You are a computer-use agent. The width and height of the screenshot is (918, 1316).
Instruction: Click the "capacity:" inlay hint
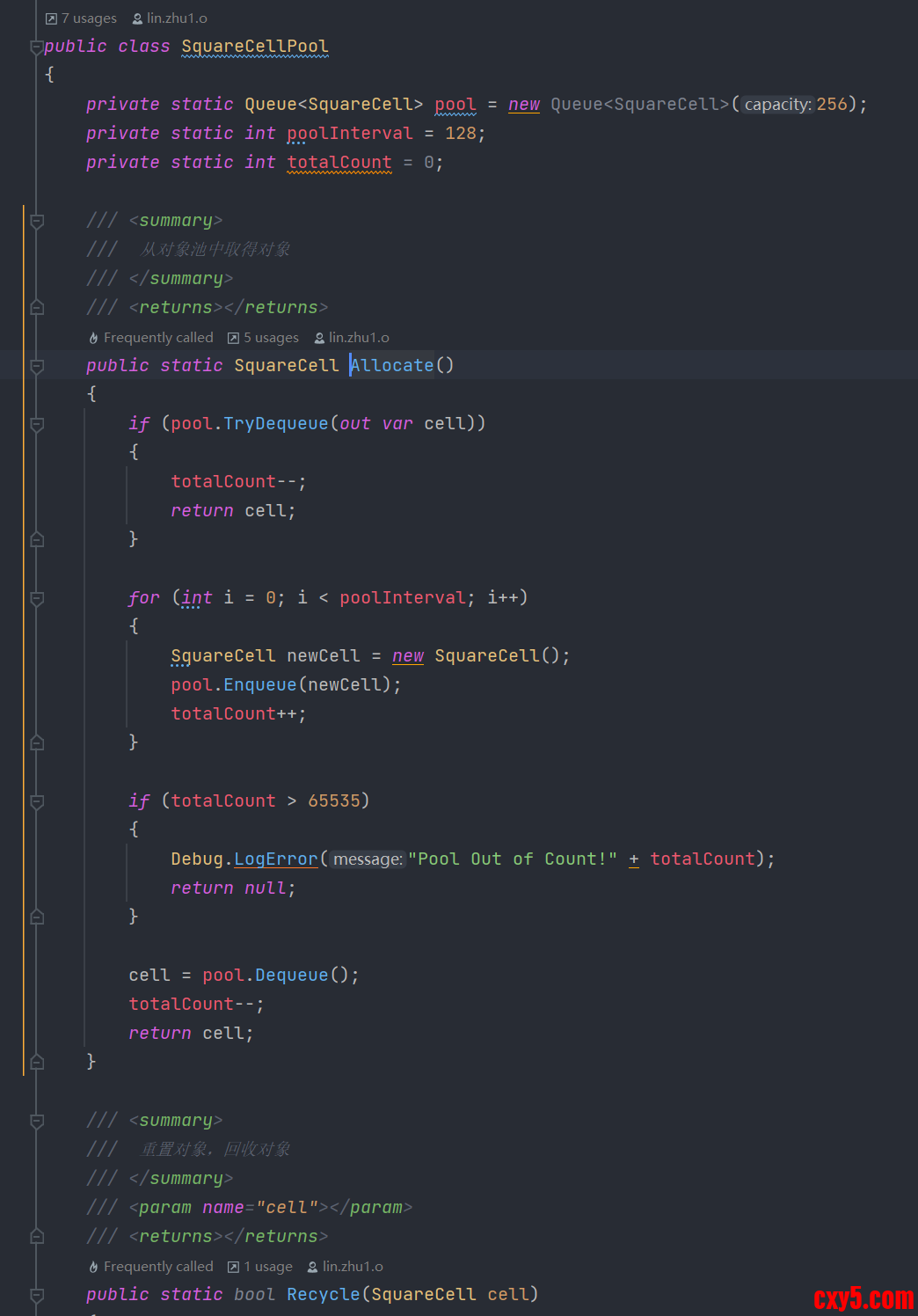tap(777, 105)
